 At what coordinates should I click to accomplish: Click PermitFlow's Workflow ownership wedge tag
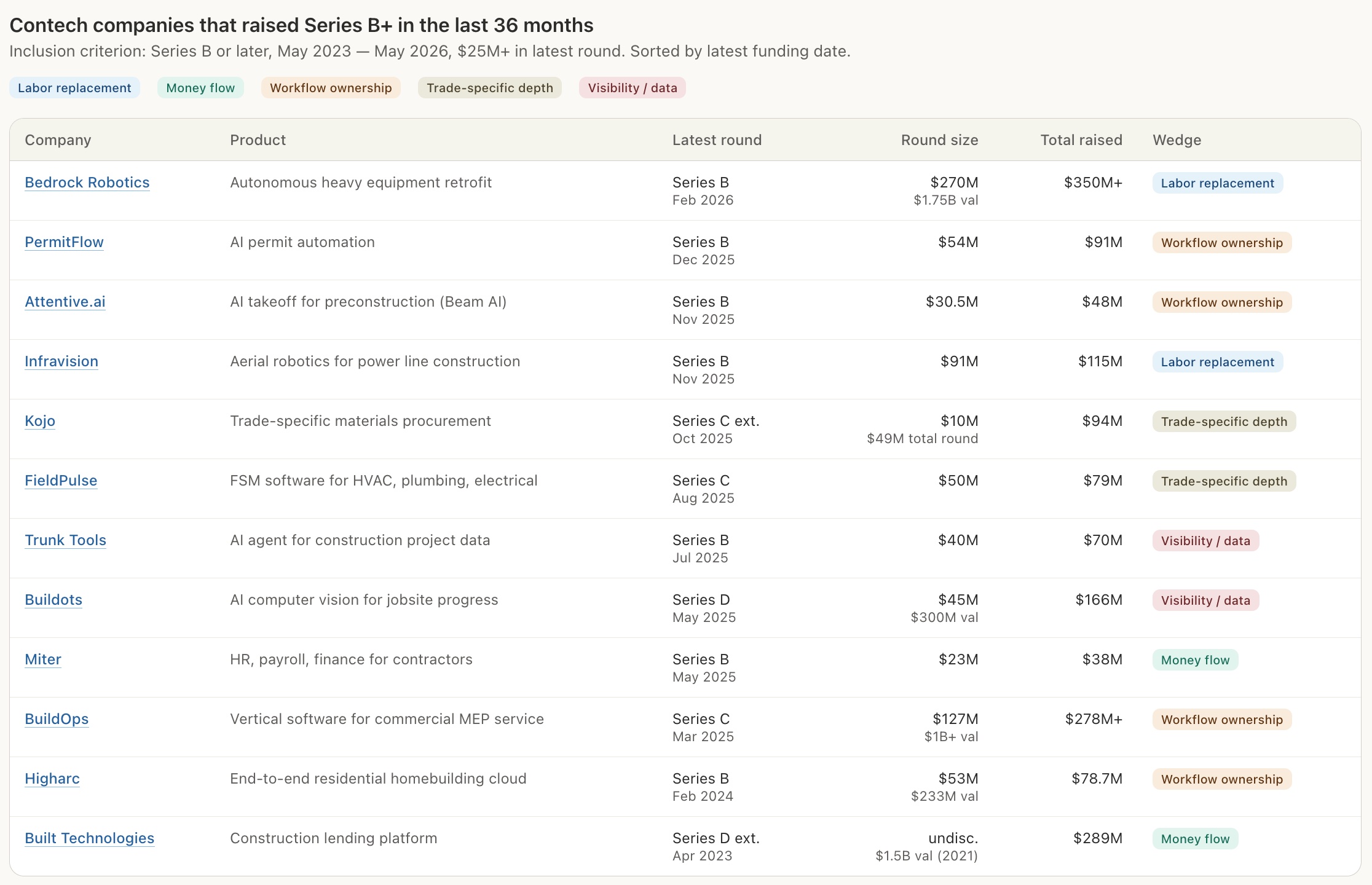[1222, 243]
